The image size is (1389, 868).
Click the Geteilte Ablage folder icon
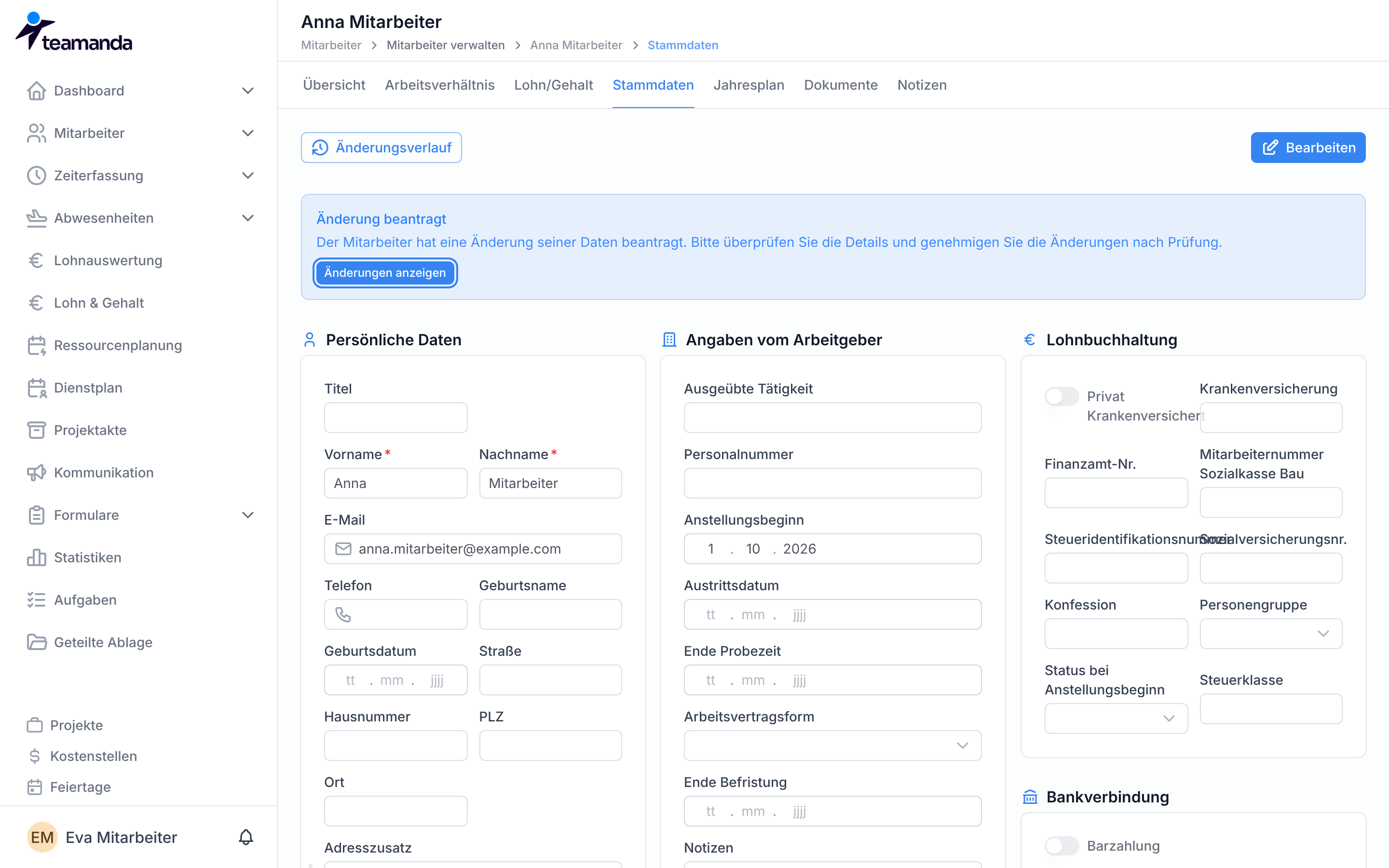[36, 642]
